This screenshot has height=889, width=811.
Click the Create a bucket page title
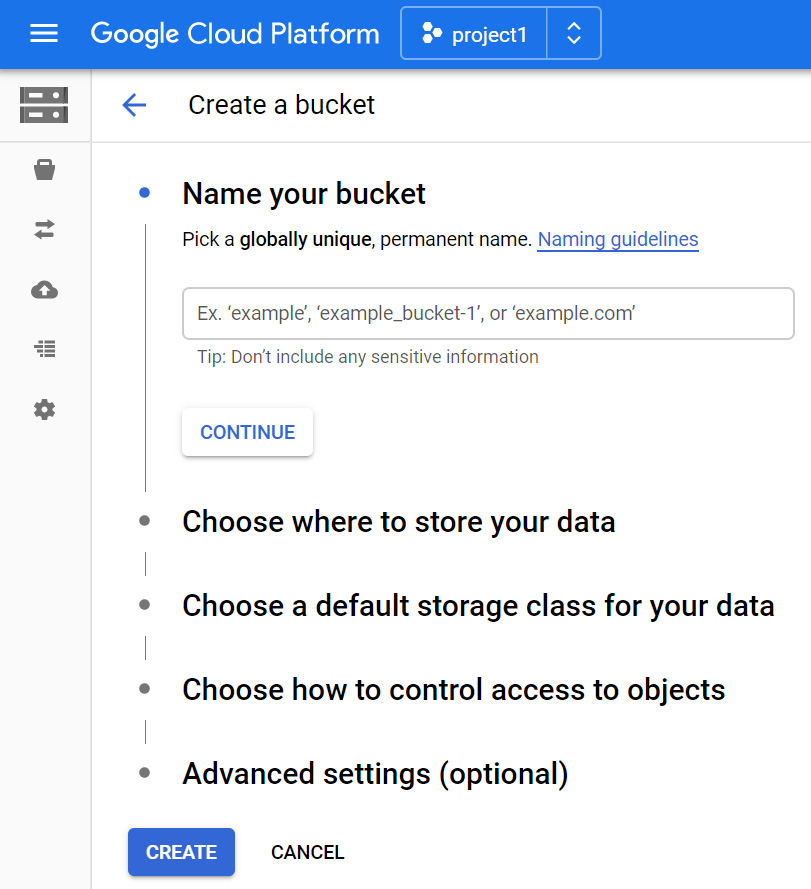[x=281, y=105]
